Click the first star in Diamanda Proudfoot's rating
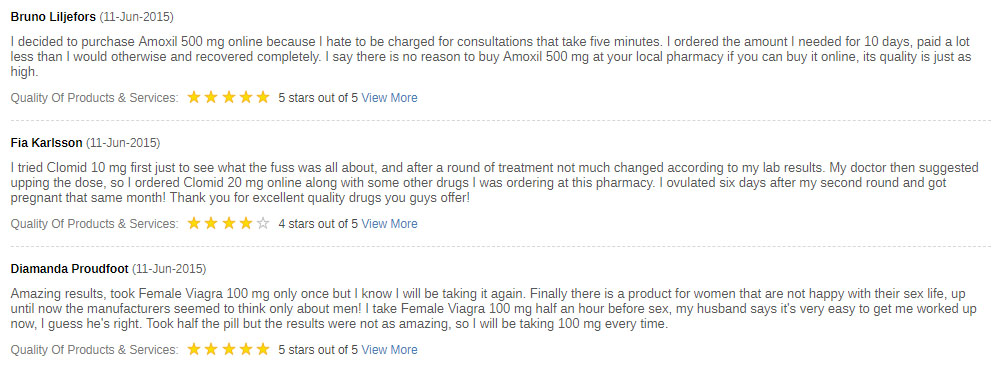 click(x=194, y=349)
